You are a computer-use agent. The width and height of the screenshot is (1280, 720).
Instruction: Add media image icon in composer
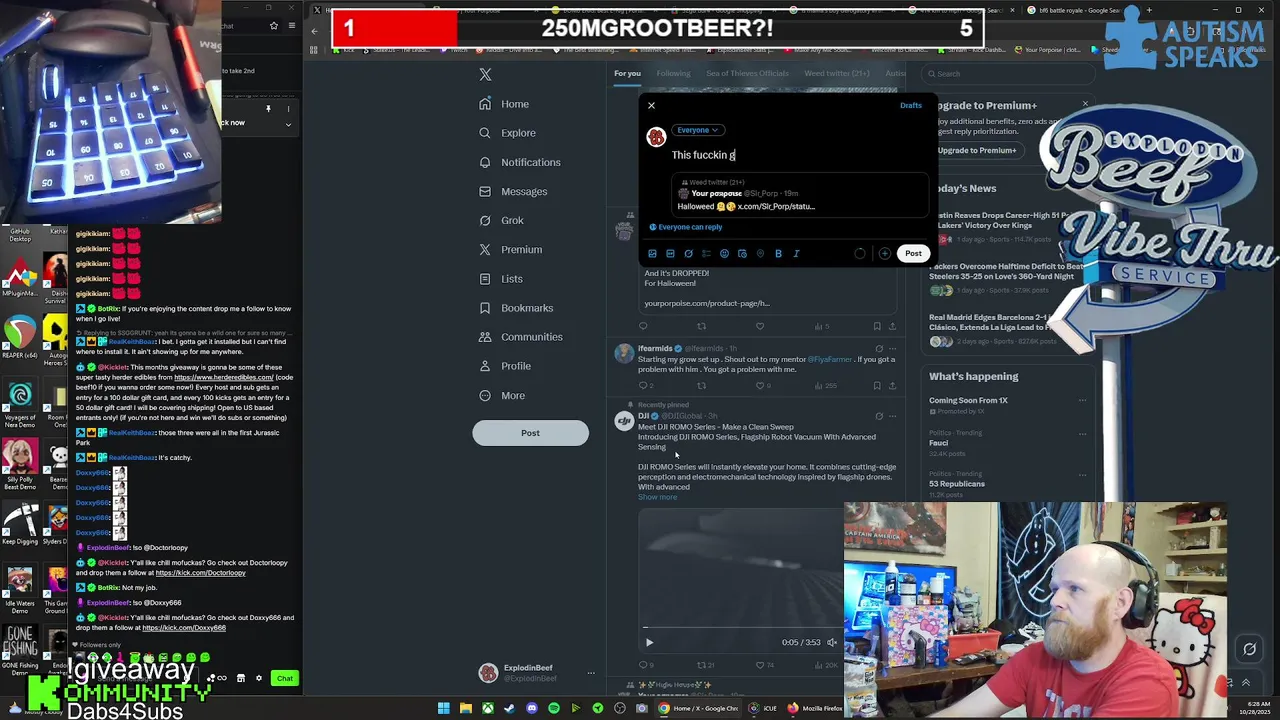coord(652,254)
